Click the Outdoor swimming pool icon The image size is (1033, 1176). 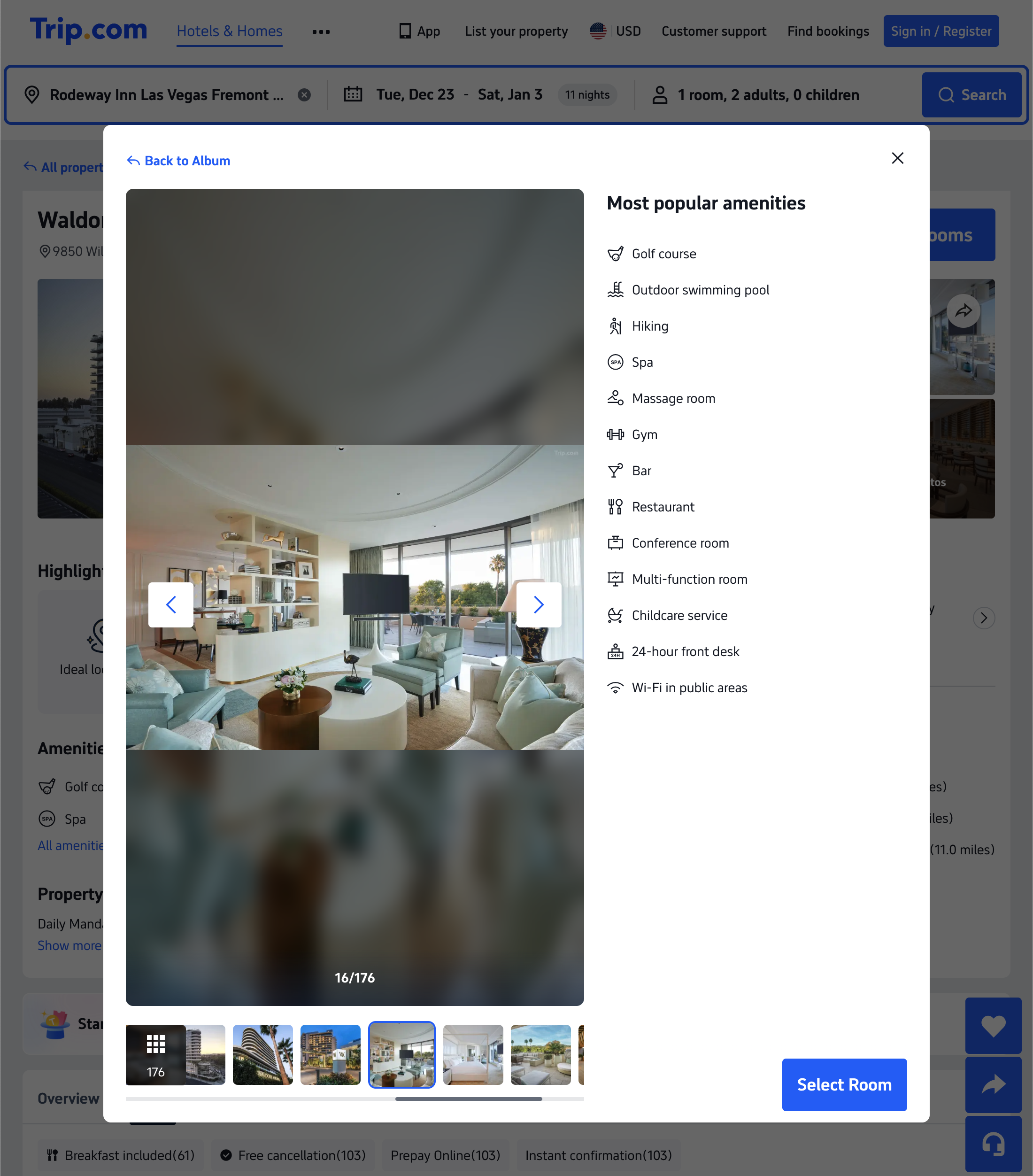616,289
